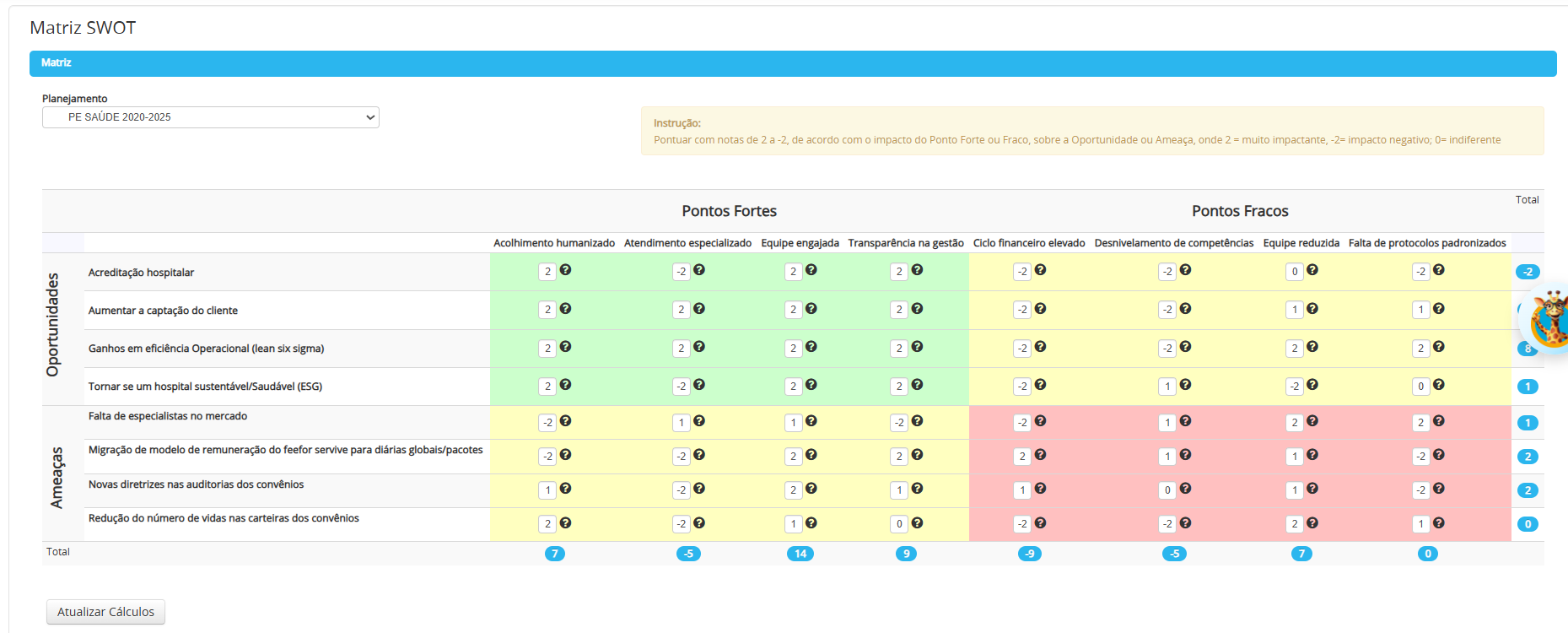Click help icon for Acreditação hospitalar / Equipe engajada
This screenshot has width=1568, height=633.
pos(811,270)
